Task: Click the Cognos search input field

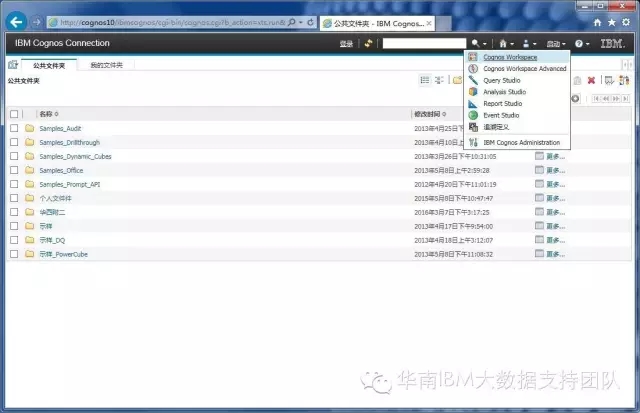Action: pos(424,43)
